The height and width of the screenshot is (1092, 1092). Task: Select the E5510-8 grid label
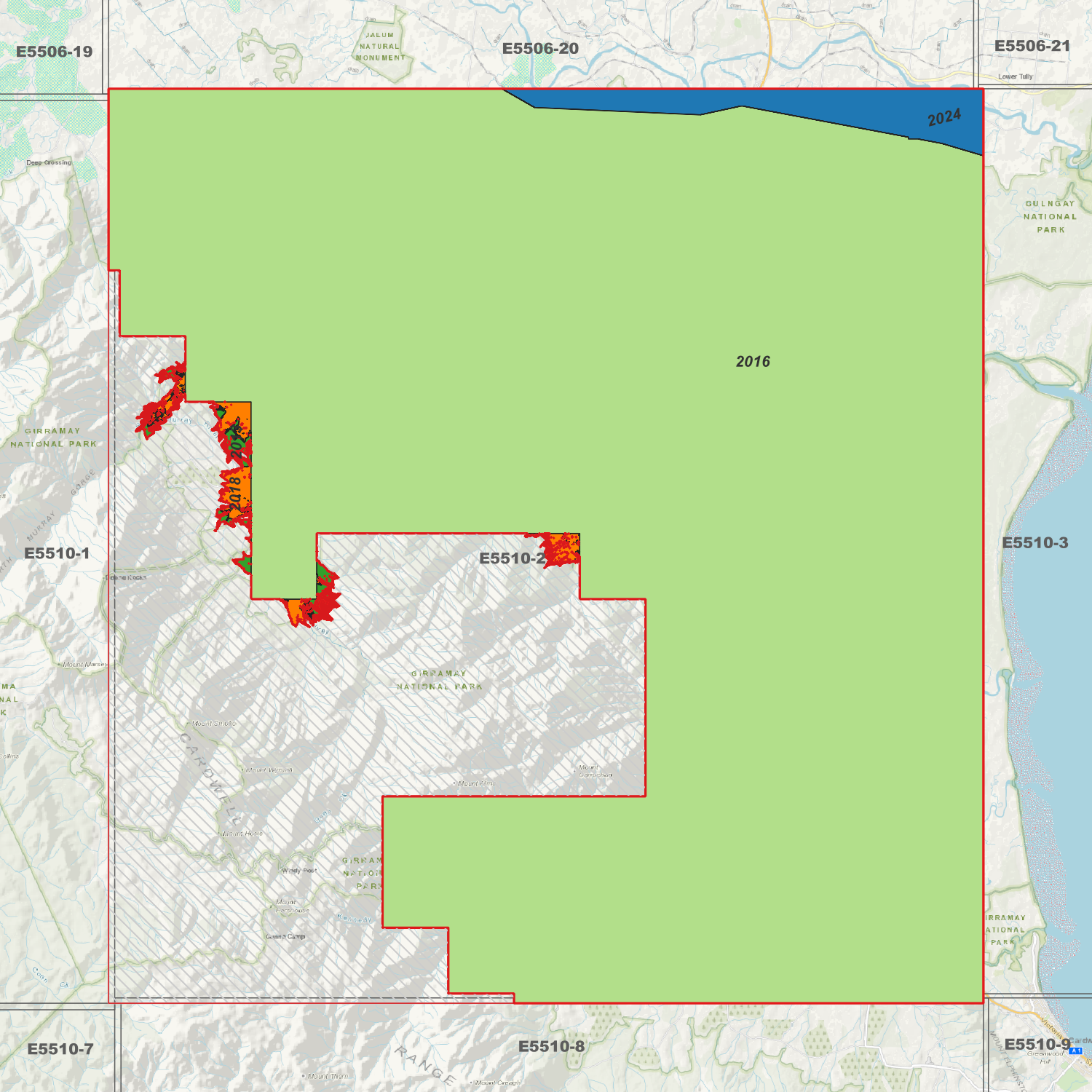pyautogui.click(x=551, y=1046)
